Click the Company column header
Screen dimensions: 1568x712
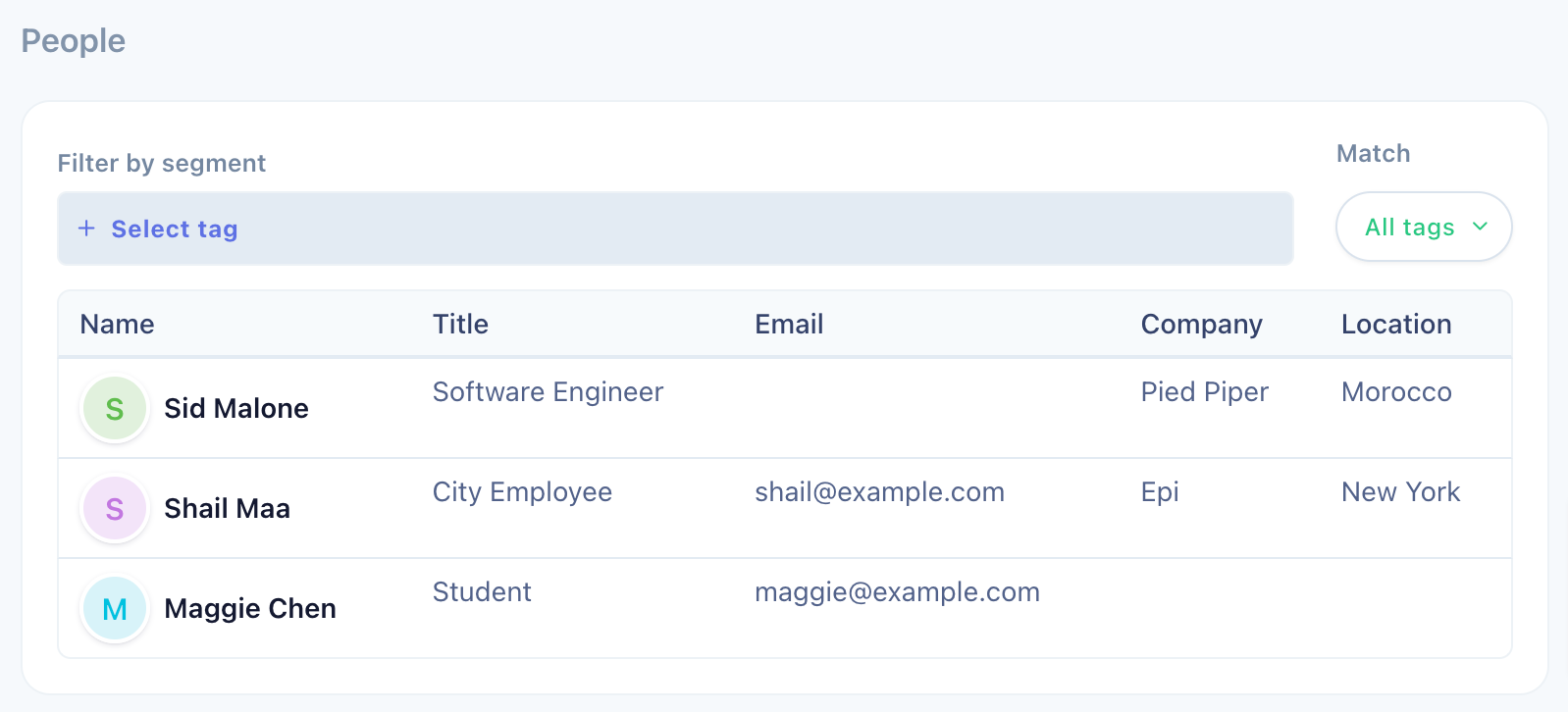click(1201, 325)
